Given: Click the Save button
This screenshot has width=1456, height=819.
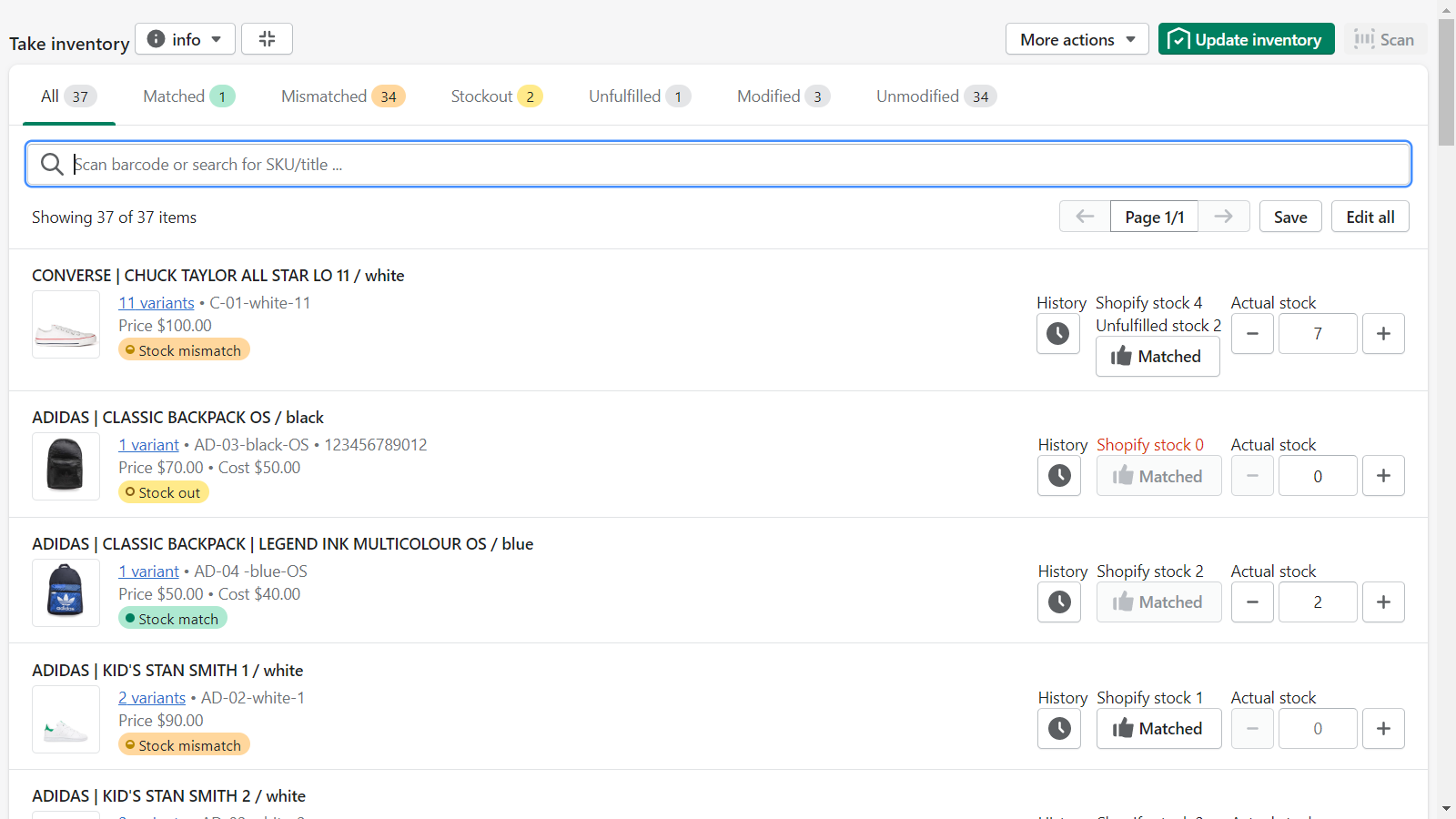Looking at the screenshot, I should click(1290, 217).
